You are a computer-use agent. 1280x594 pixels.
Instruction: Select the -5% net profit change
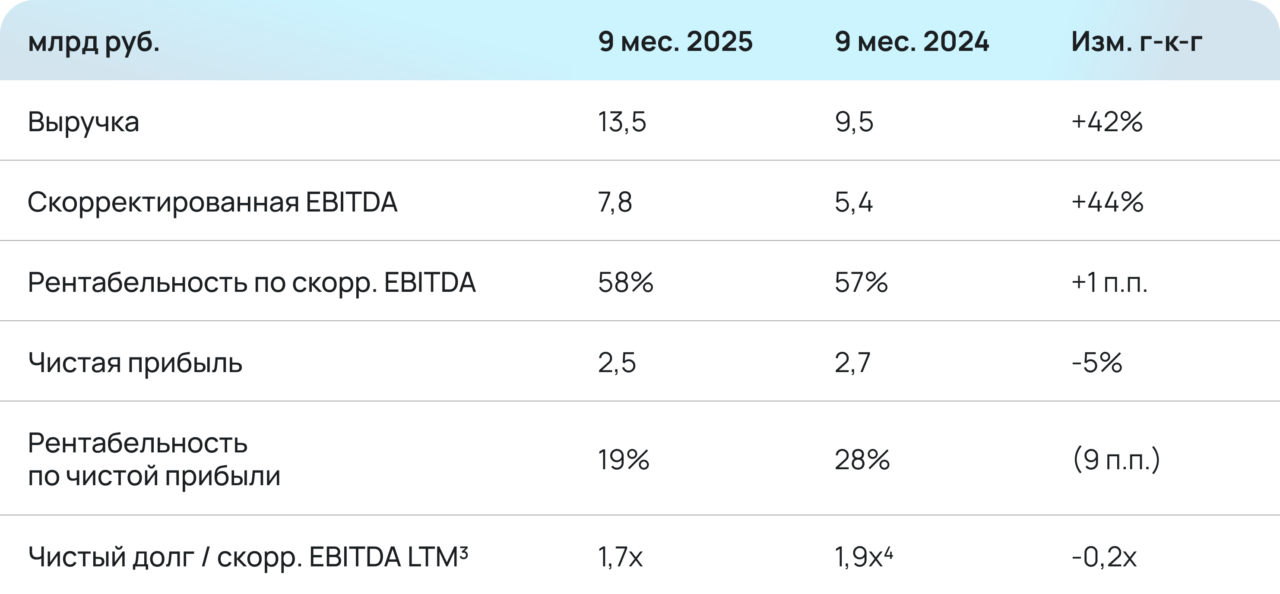tap(1096, 362)
